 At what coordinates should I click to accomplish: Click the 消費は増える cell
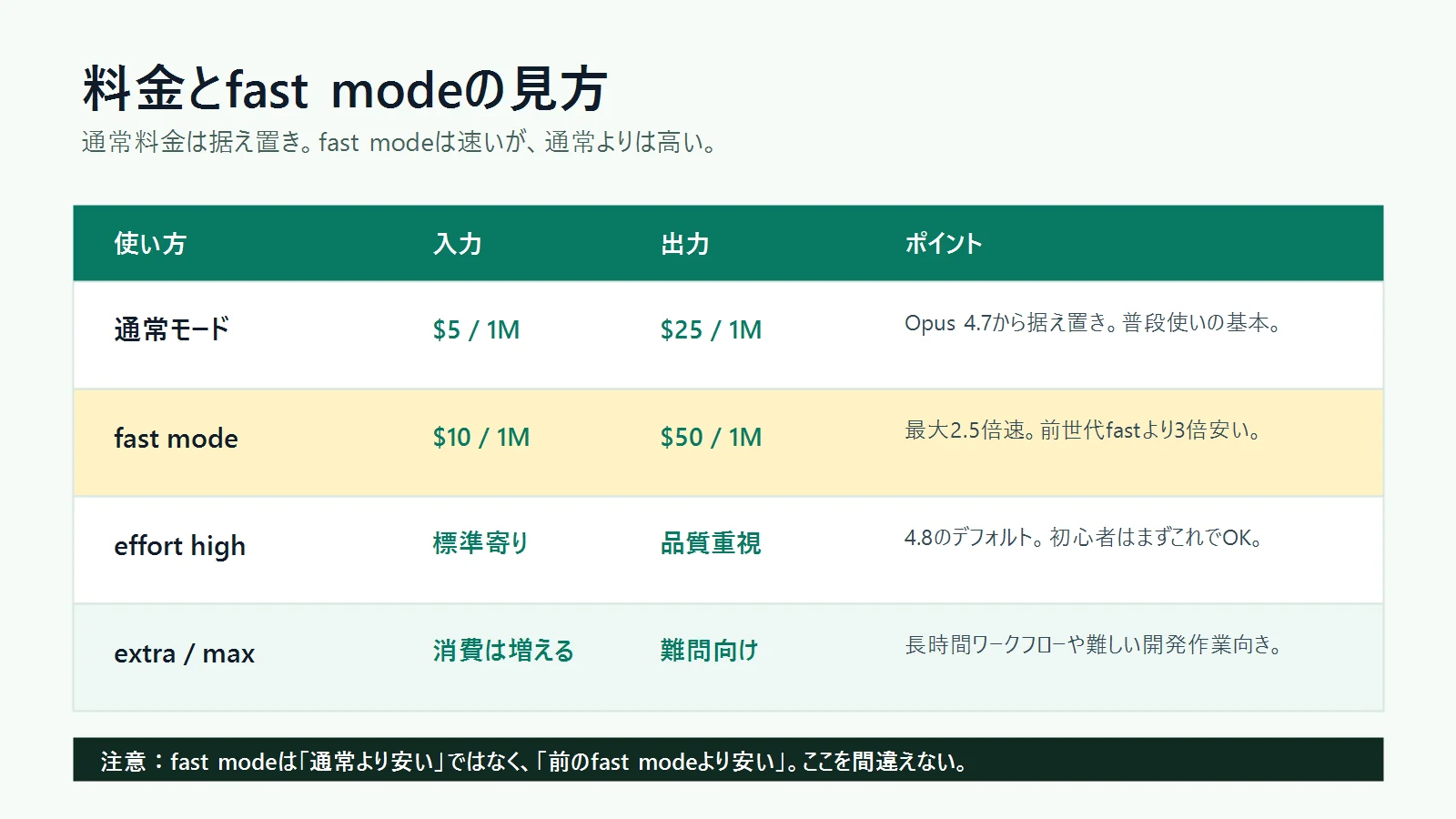tap(504, 651)
